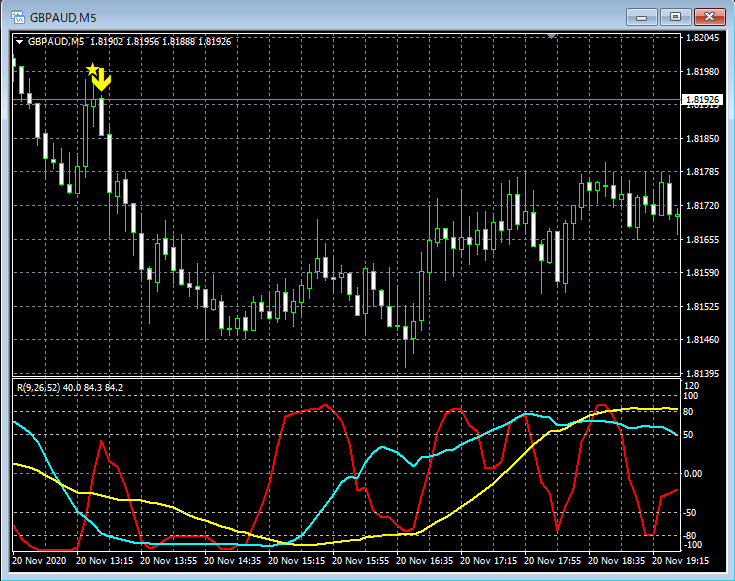Minimize the GBPAUD,M5 chart window

(641, 17)
